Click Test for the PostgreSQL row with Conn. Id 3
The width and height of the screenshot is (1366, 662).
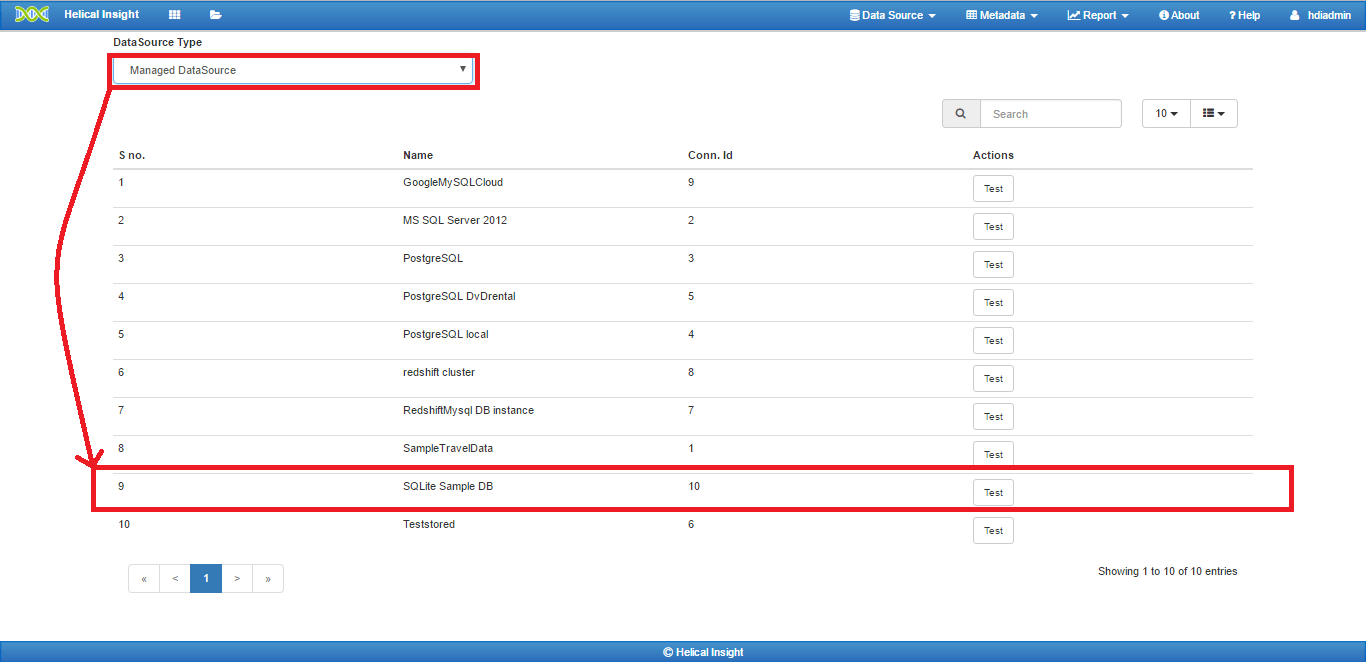tap(993, 264)
